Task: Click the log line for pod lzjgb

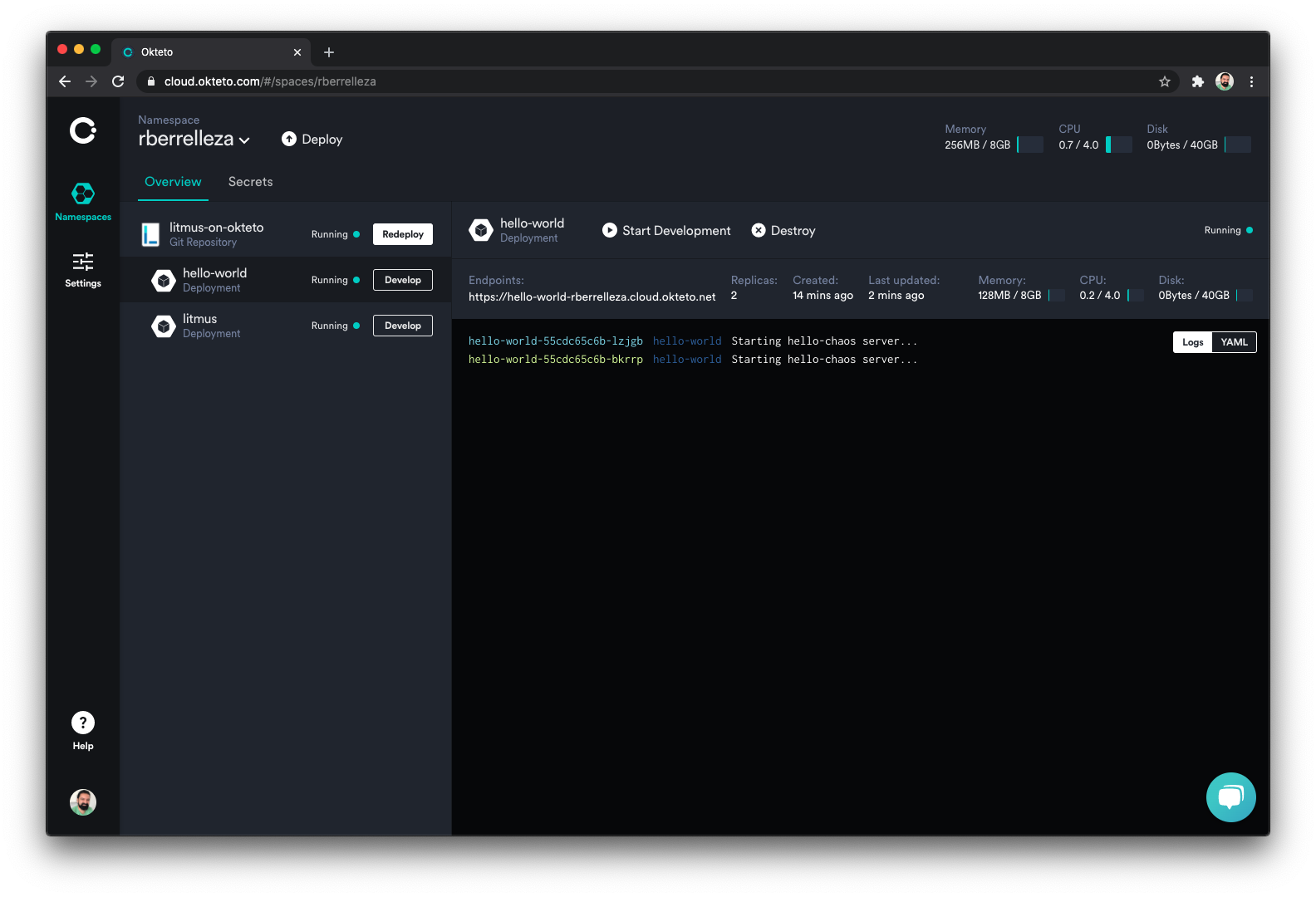Action: 693,341
